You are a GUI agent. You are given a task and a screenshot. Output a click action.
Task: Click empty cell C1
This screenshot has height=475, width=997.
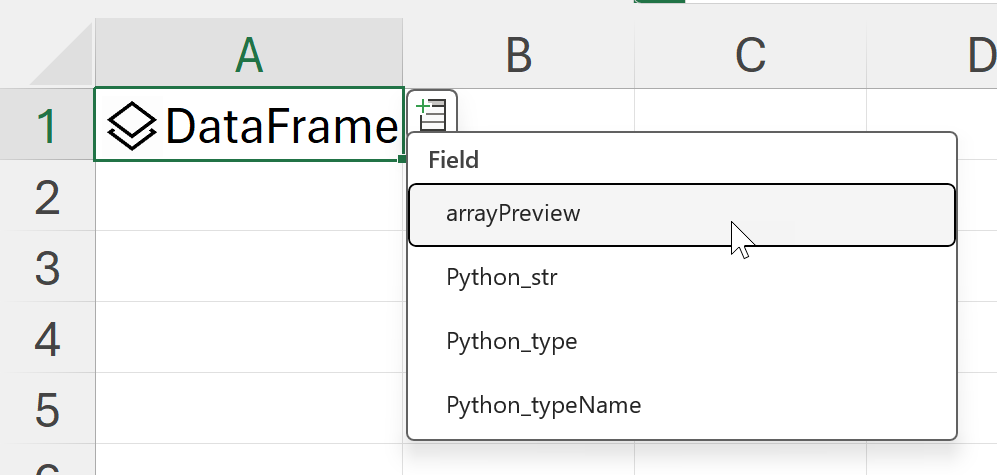click(749, 112)
